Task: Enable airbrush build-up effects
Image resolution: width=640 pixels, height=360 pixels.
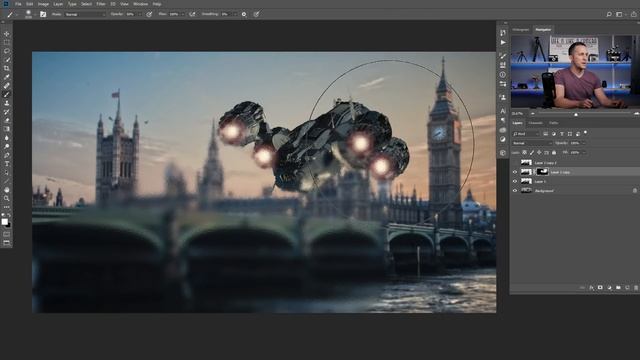Action: point(192,14)
